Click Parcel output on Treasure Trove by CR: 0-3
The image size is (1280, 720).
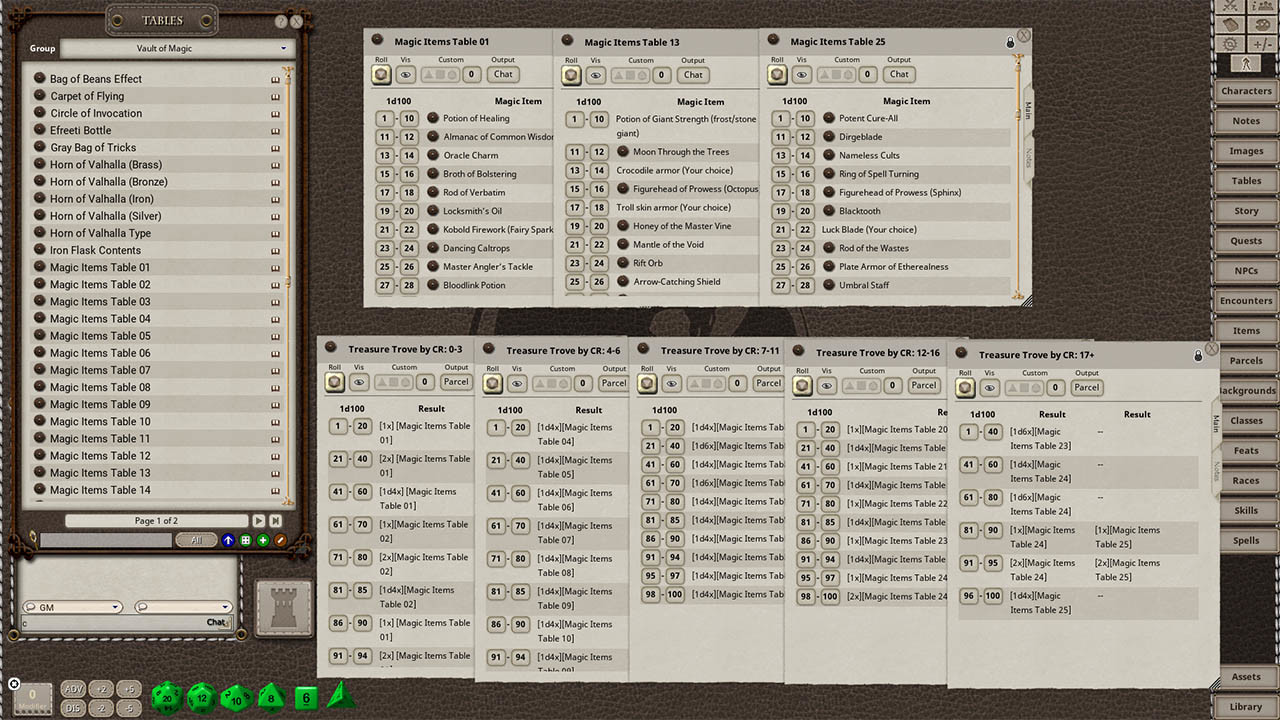pos(456,382)
